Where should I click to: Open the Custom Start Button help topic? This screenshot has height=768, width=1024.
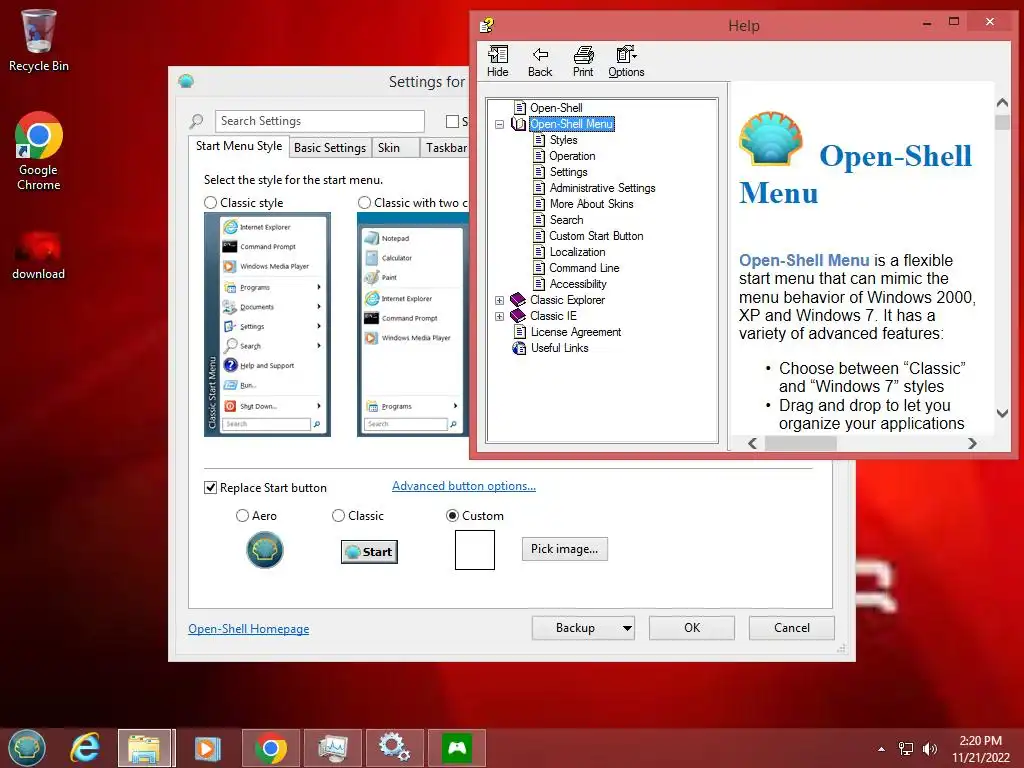pyautogui.click(x=596, y=236)
